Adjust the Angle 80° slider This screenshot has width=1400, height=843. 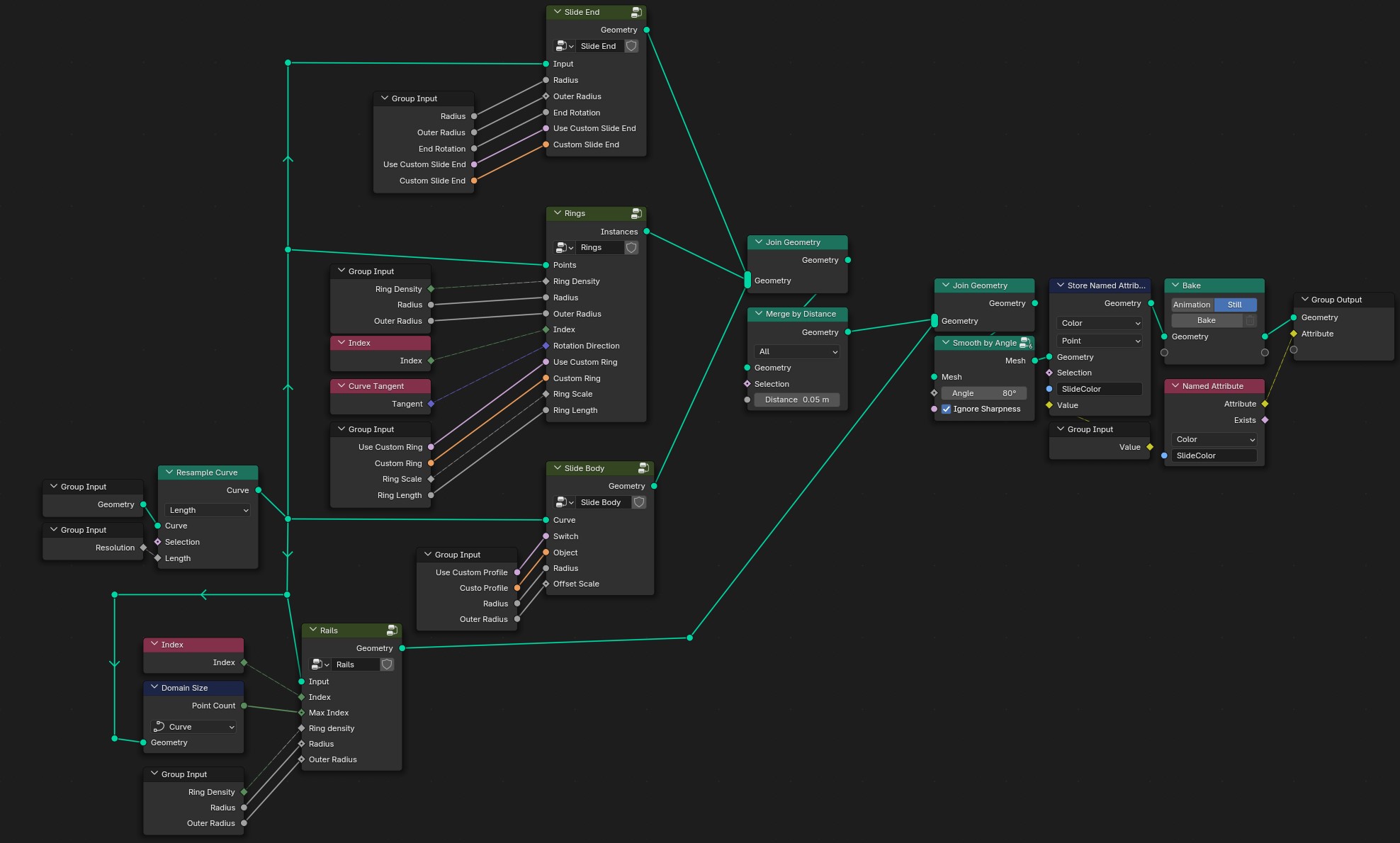coord(984,393)
